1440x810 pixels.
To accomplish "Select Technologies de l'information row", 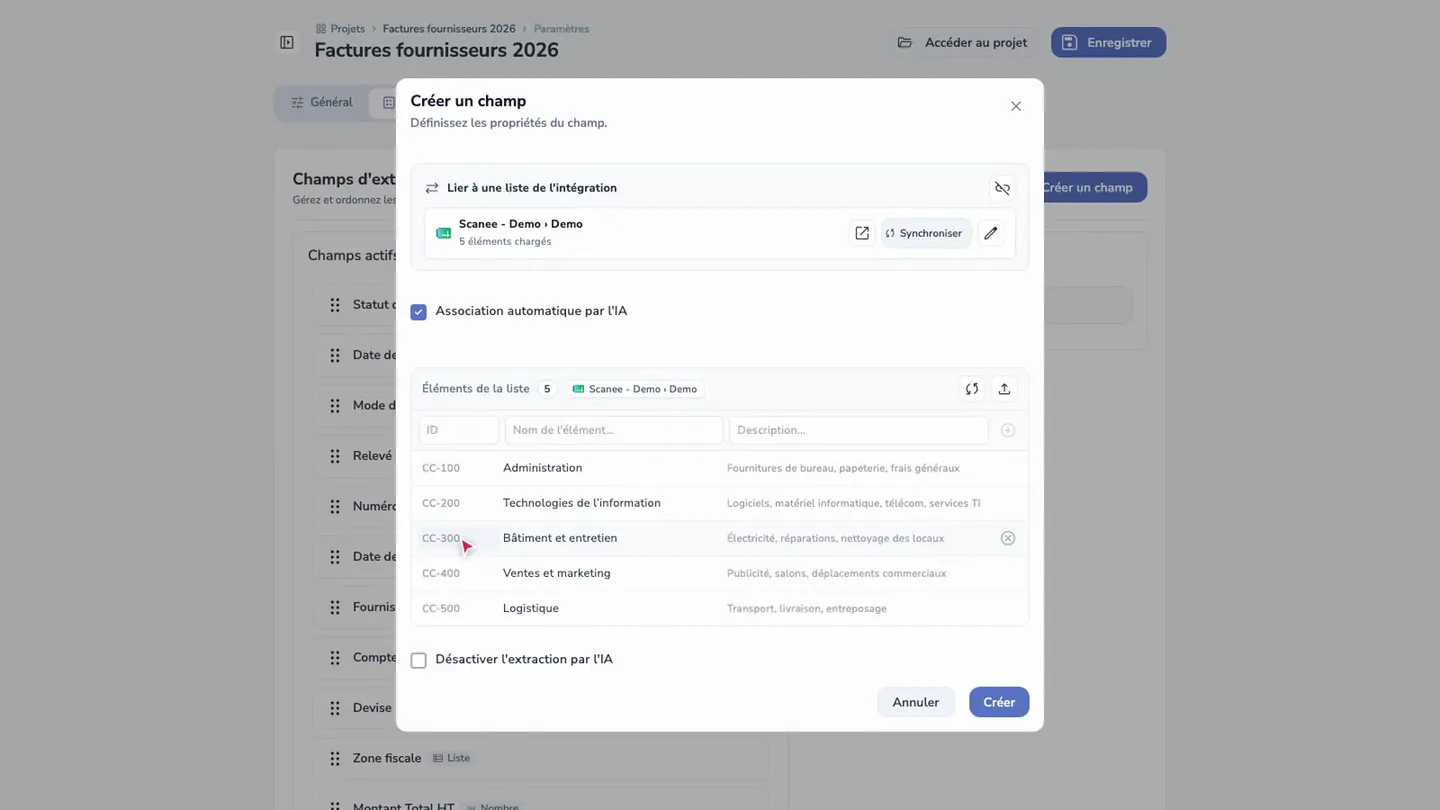I will point(719,503).
